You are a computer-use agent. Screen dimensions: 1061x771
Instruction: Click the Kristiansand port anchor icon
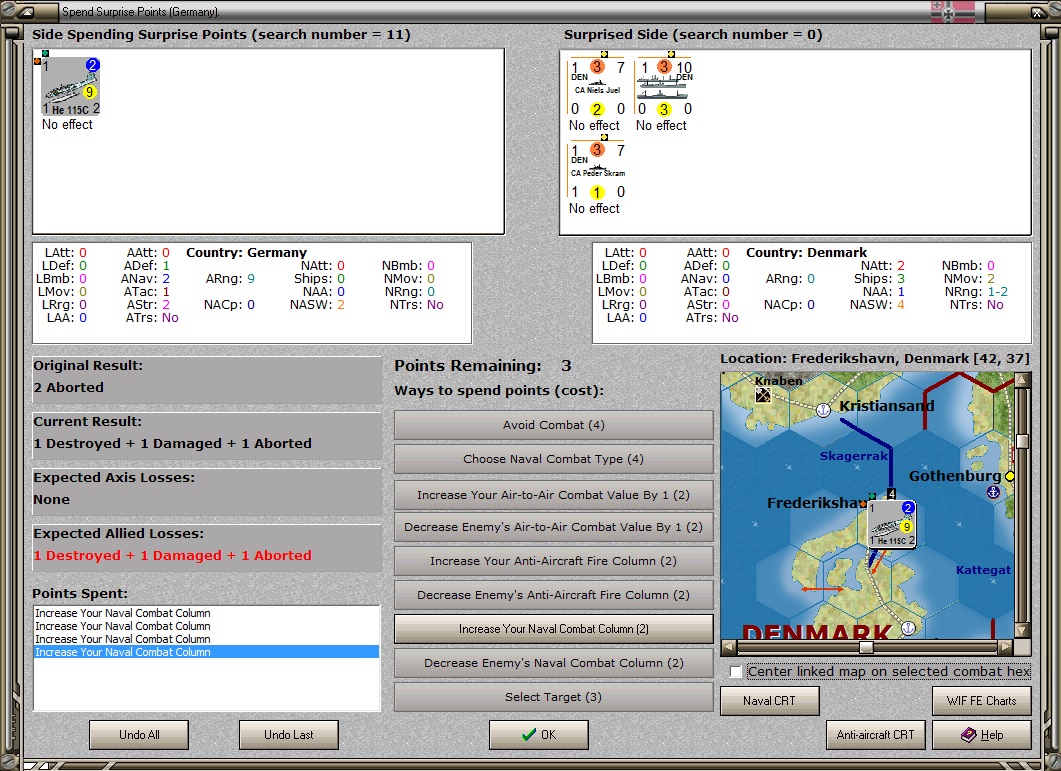click(823, 410)
